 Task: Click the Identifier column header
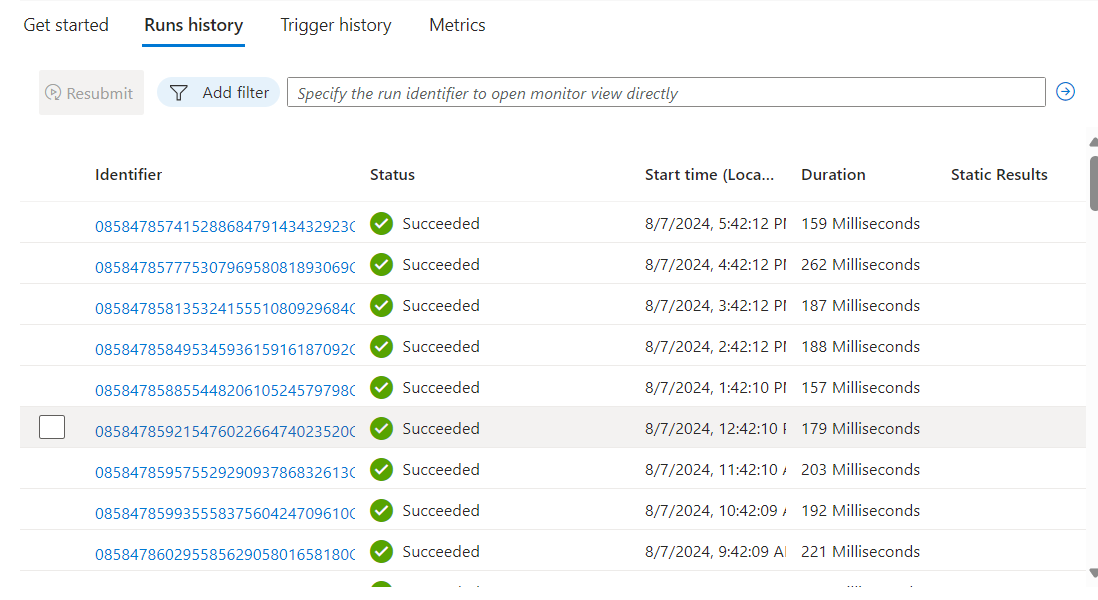[x=128, y=174]
